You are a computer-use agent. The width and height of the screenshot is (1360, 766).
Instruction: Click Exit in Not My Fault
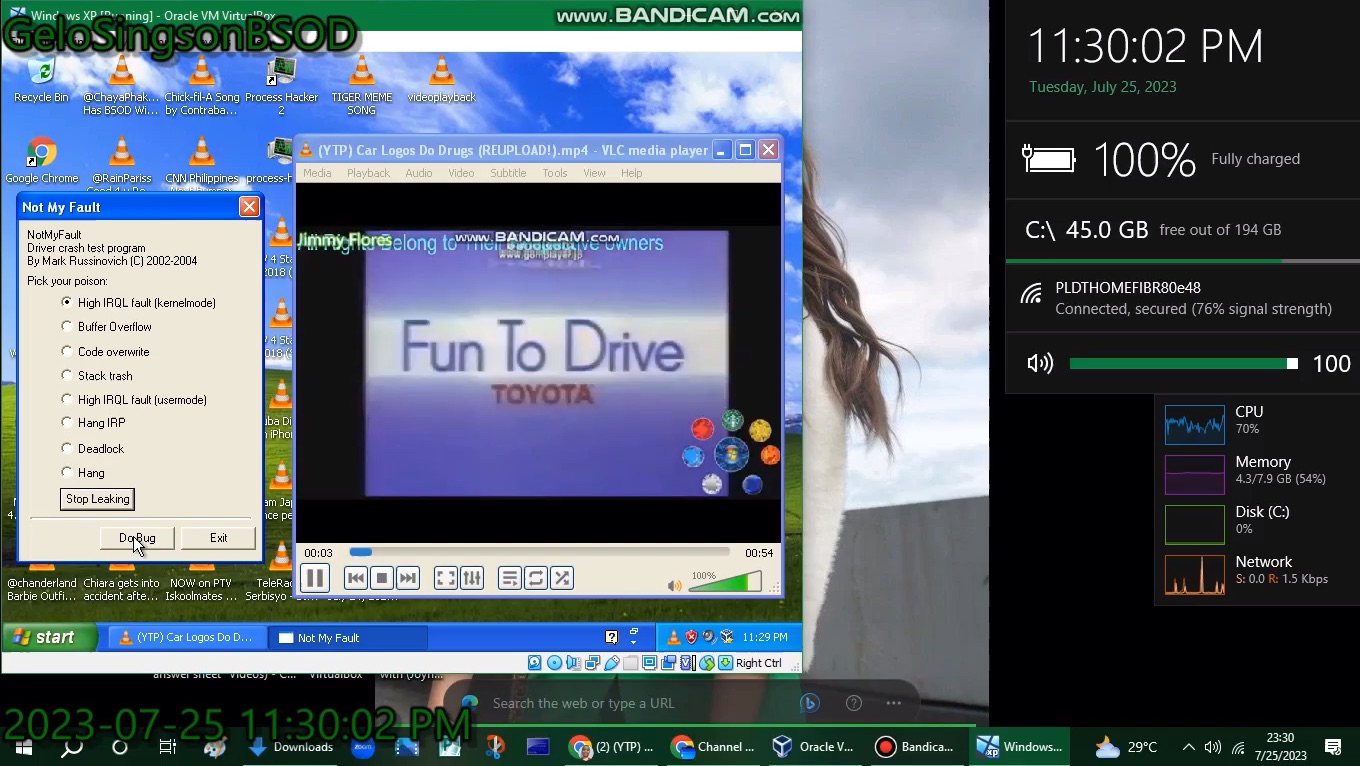pyautogui.click(x=218, y=538)
